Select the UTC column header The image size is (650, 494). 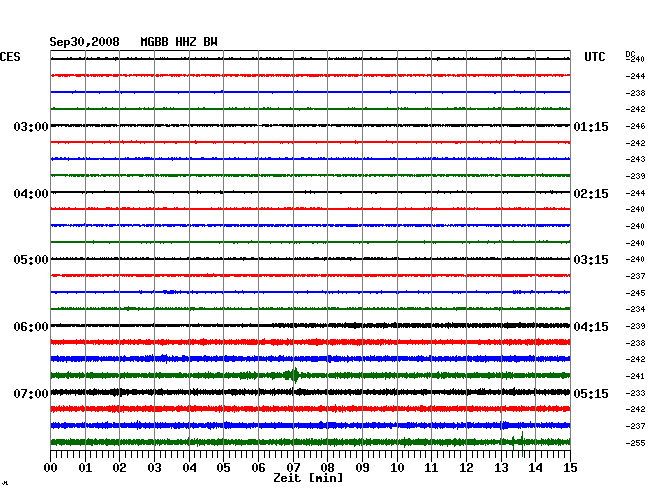(594, 57)
